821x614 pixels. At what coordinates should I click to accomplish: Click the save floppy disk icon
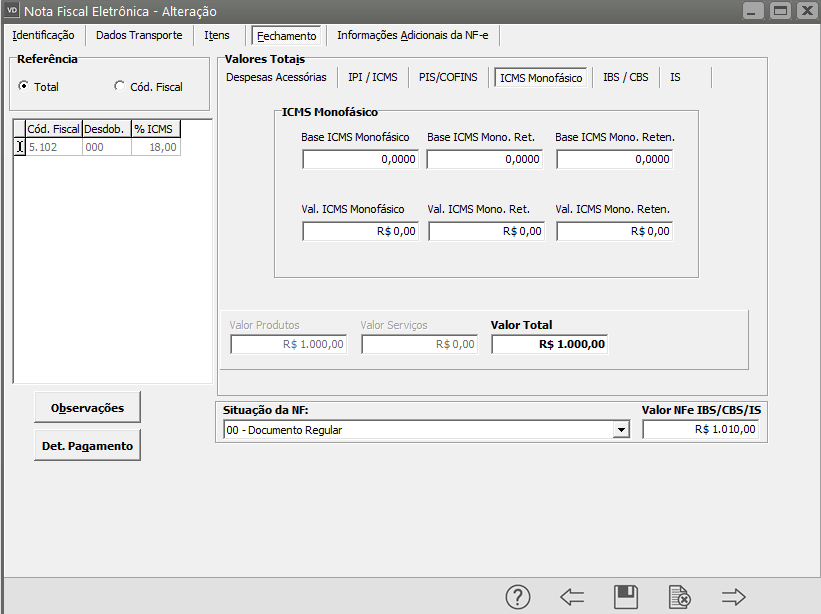point(626,597)
